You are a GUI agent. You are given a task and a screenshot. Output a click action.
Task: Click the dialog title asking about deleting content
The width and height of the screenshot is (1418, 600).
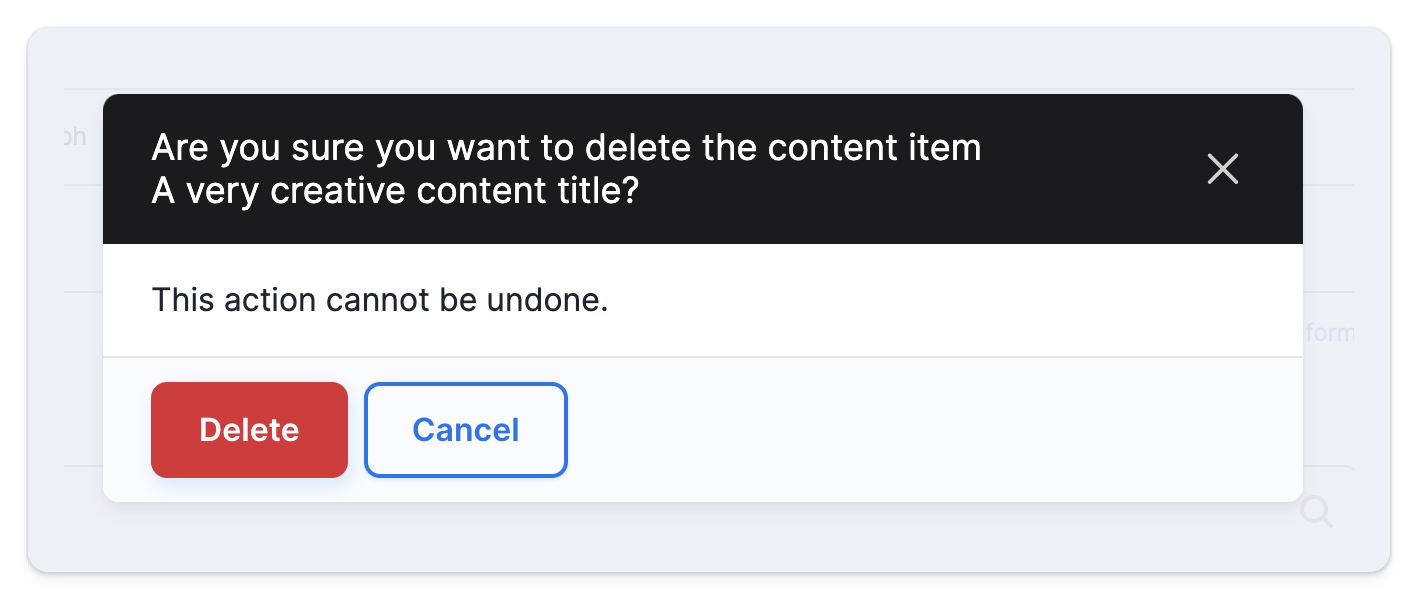(x=566, y=169)
